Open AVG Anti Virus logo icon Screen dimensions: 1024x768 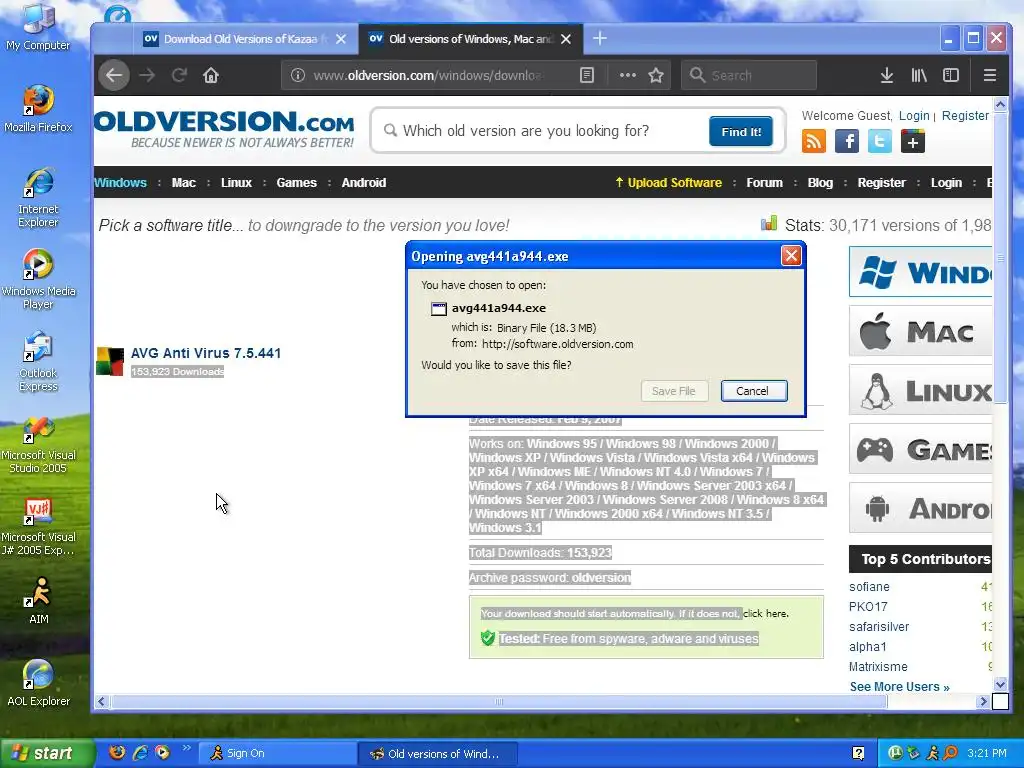coord(110,361)
